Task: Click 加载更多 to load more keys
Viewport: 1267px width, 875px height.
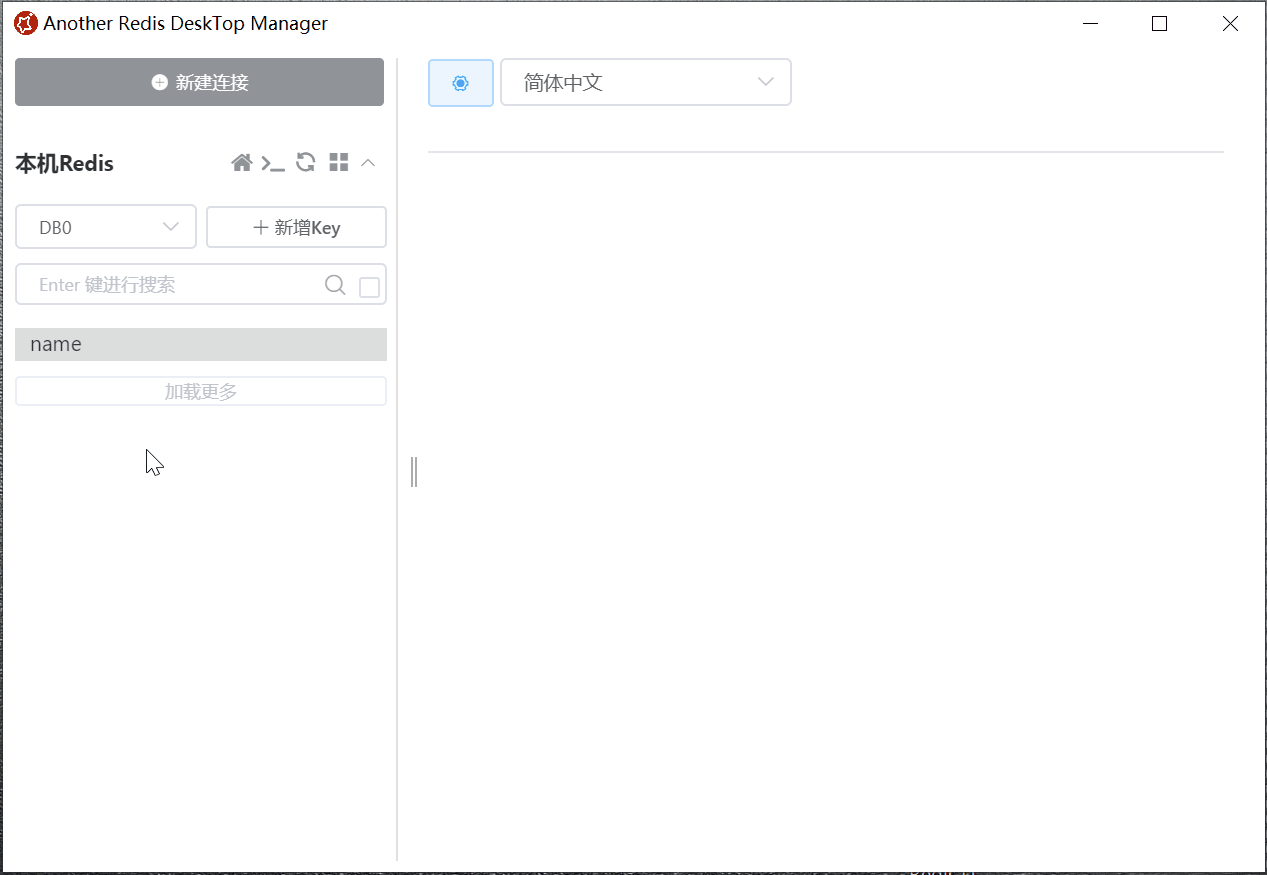Action: (201, 392)
